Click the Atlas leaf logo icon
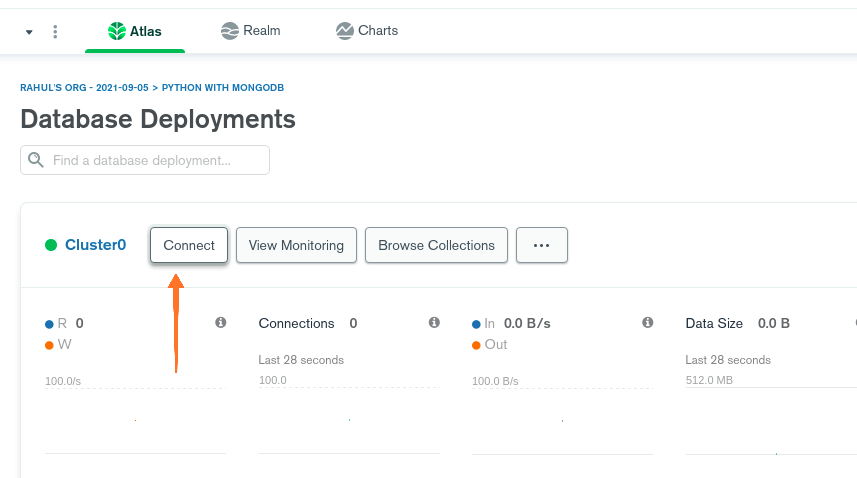 tap(116, 31)
